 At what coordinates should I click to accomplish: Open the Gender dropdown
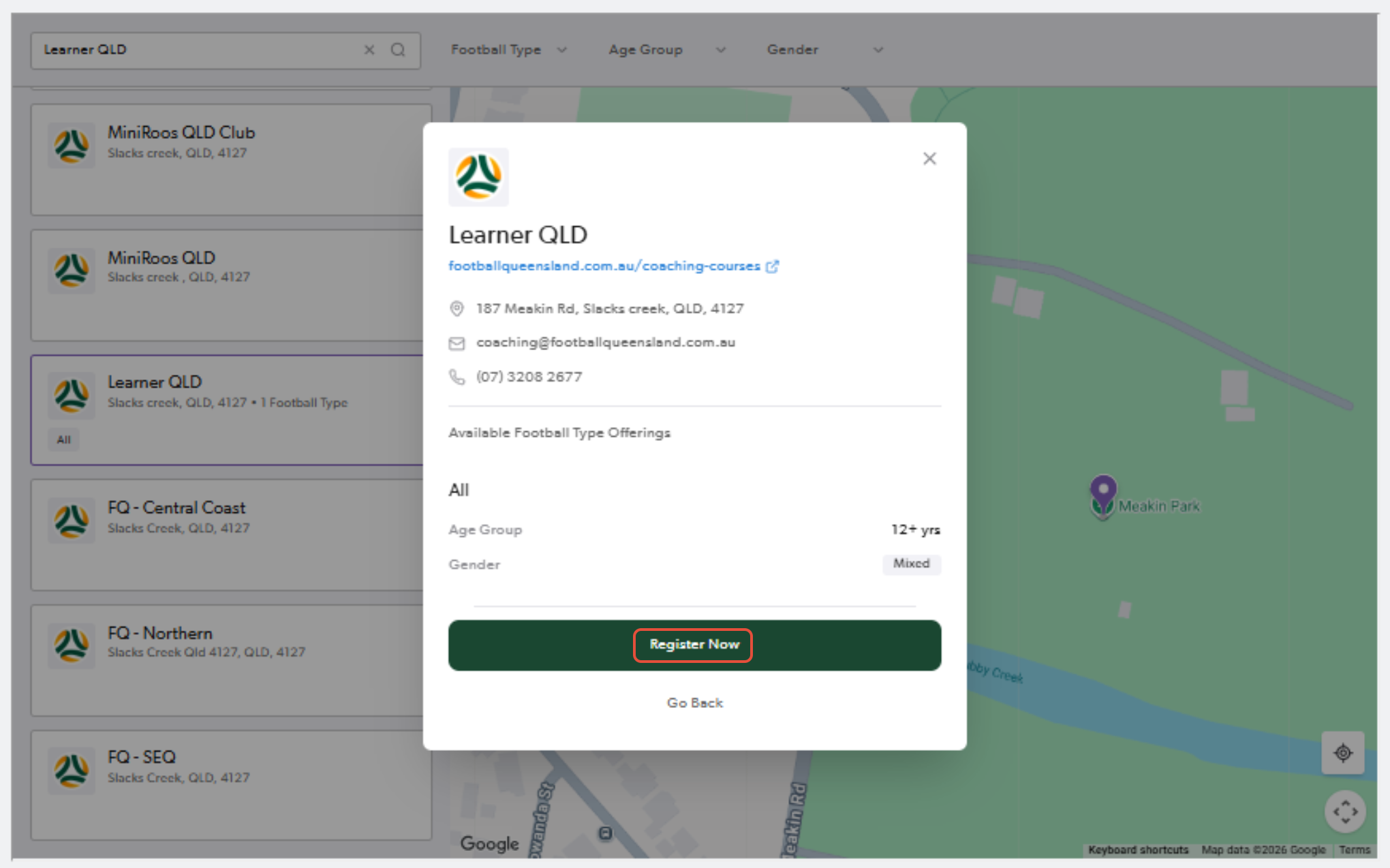(824, 50)
